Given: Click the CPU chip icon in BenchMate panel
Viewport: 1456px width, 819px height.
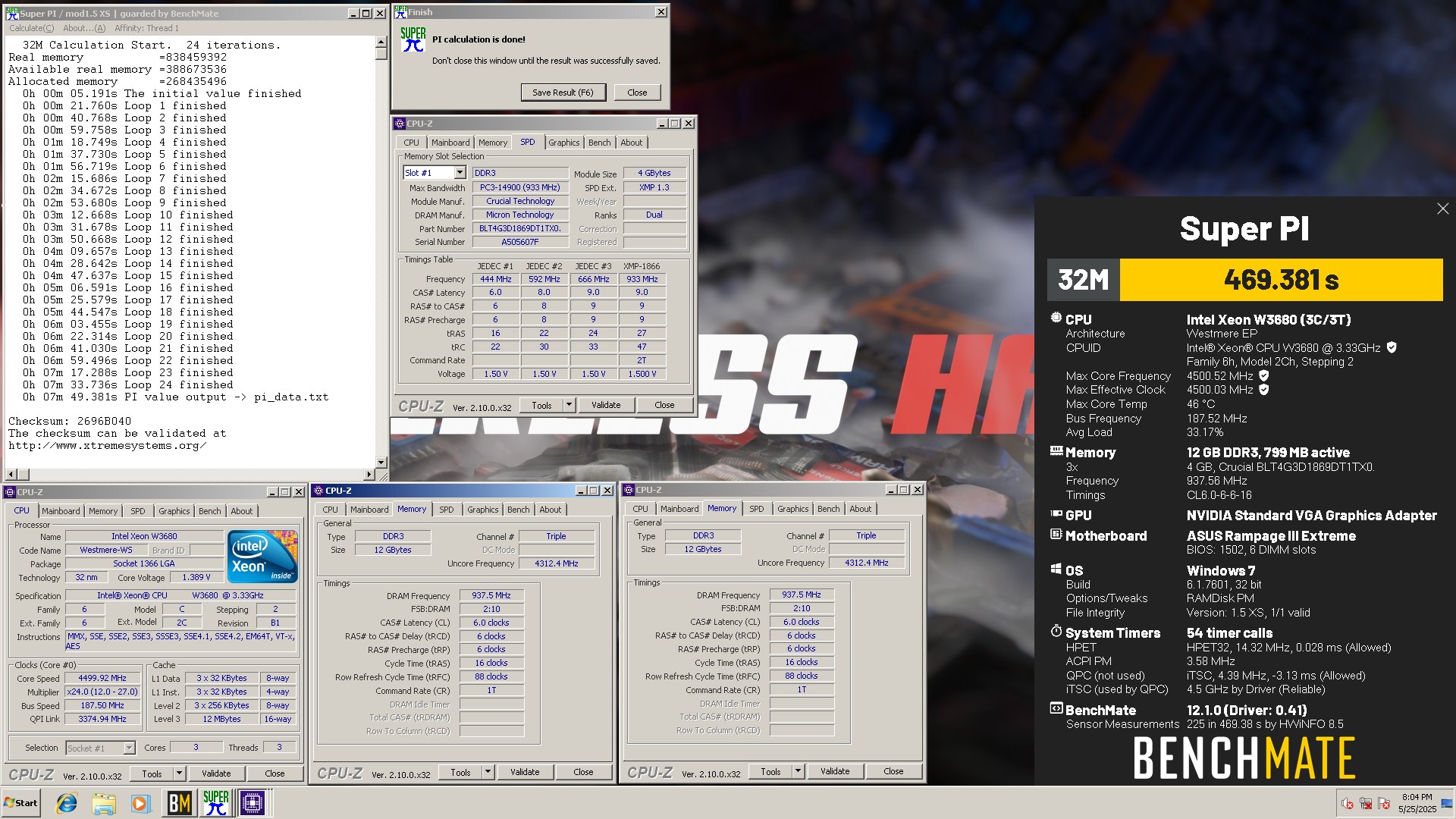Looking at the screenshot, I should tap(1056, 318).
